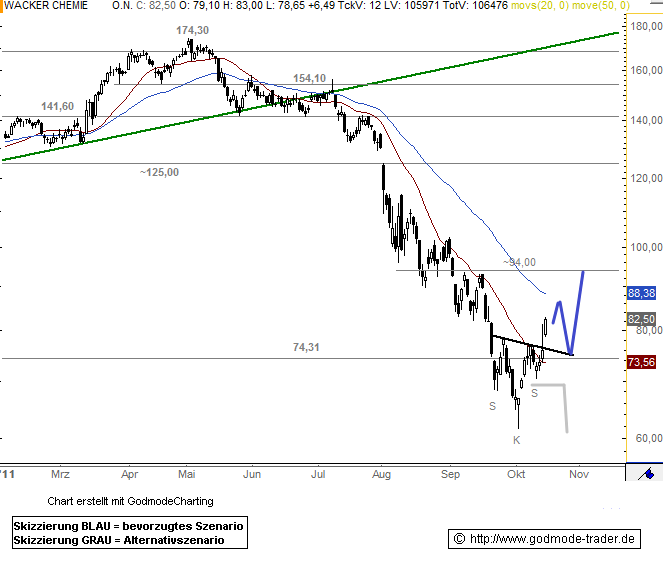663x566 pixels.
Task: Click the 'K' head marker below the low
Action: (x=517, y=439)
